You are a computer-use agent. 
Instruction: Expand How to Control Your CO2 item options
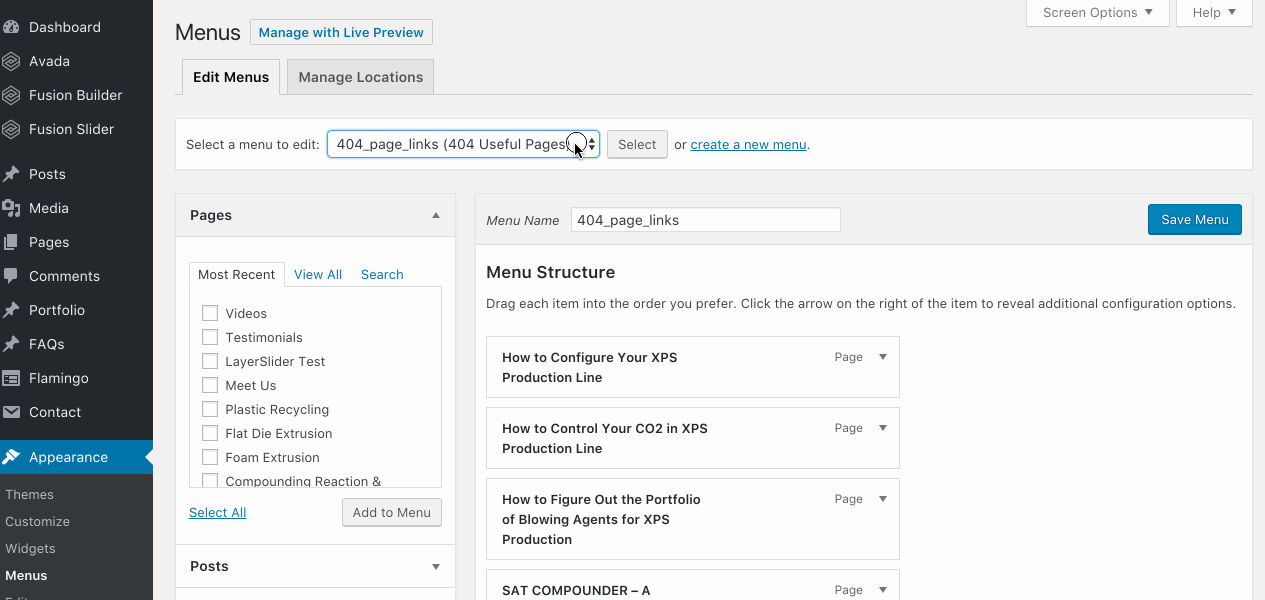pos(882,428)
